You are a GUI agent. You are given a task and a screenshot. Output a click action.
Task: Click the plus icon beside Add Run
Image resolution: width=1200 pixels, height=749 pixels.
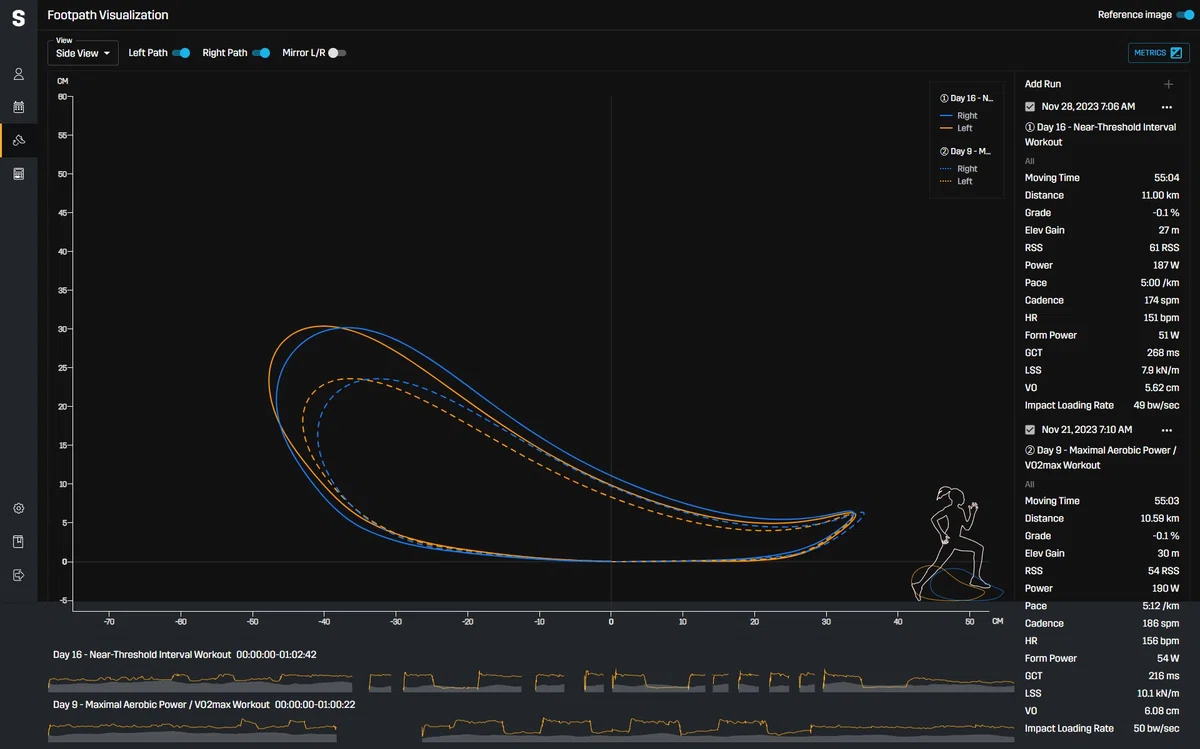click(1168, 84)
